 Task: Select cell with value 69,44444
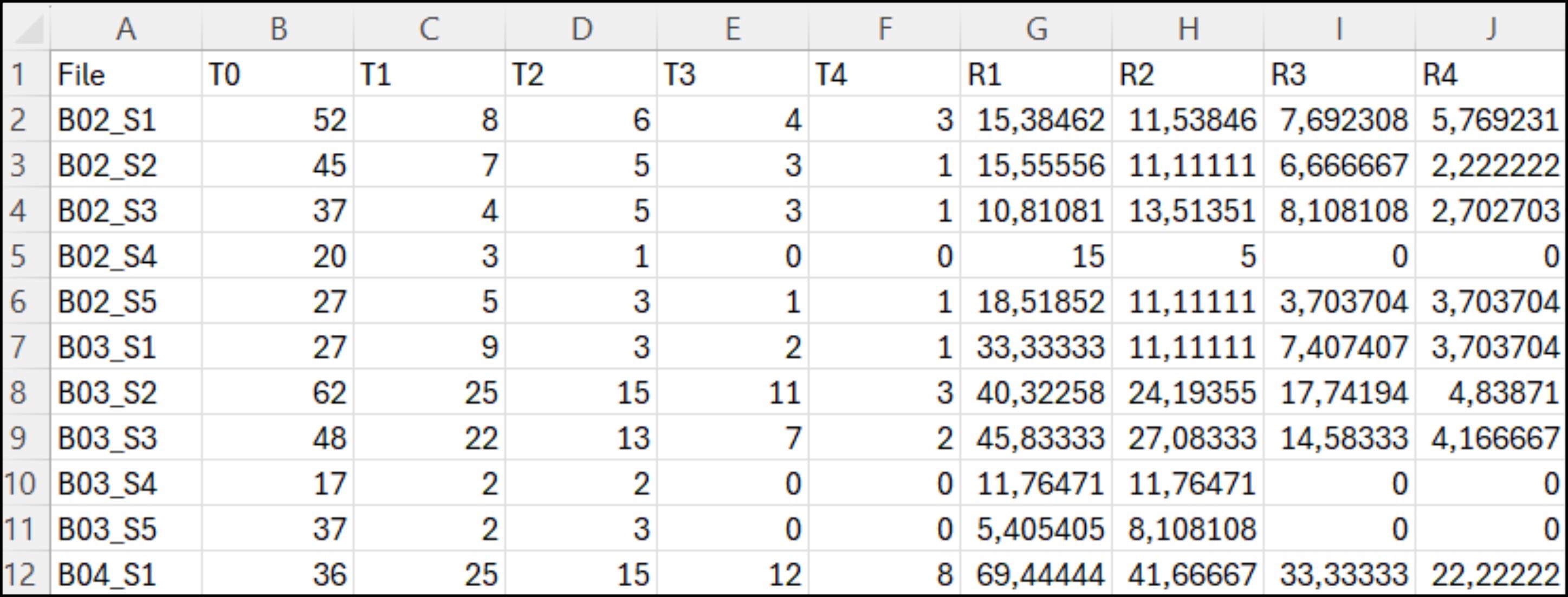coord(1036,574)
